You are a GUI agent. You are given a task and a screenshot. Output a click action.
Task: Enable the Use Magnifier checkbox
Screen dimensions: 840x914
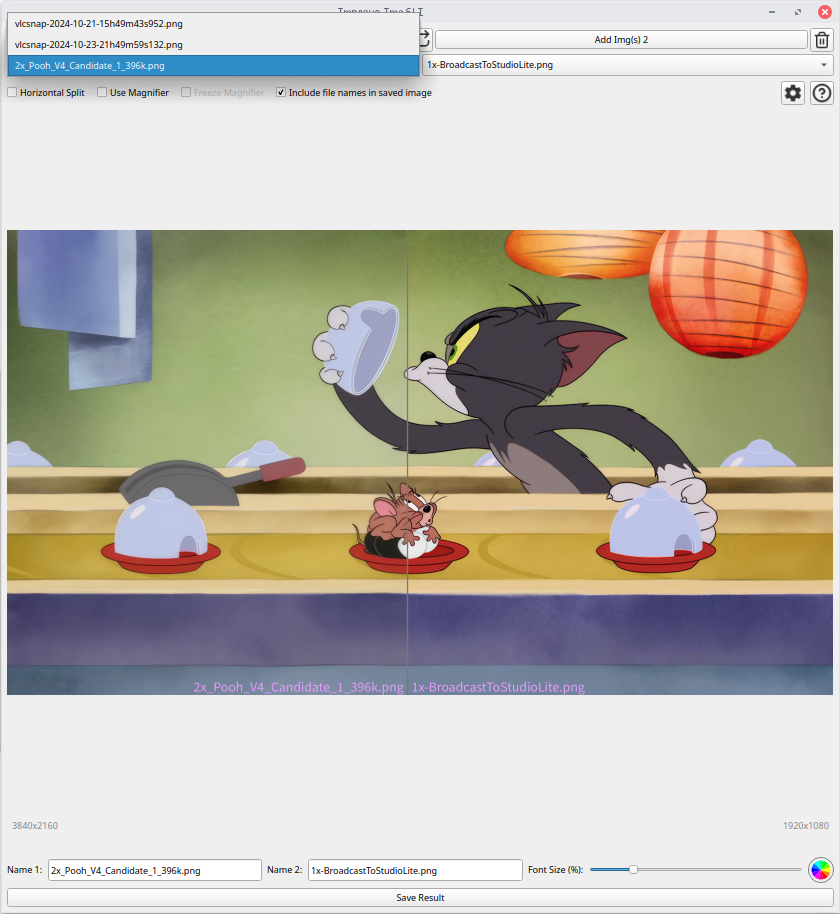(x=102, y=92)
